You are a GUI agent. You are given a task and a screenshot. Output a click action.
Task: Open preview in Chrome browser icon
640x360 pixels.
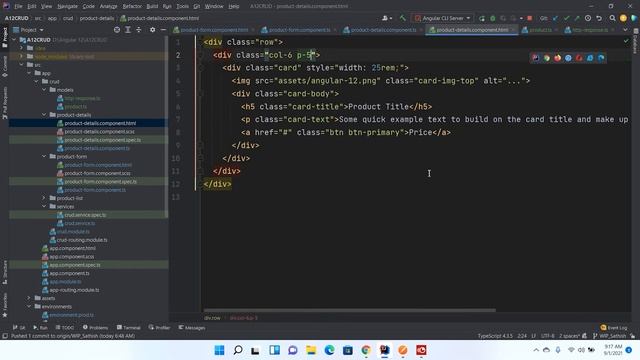pos(547,58)
